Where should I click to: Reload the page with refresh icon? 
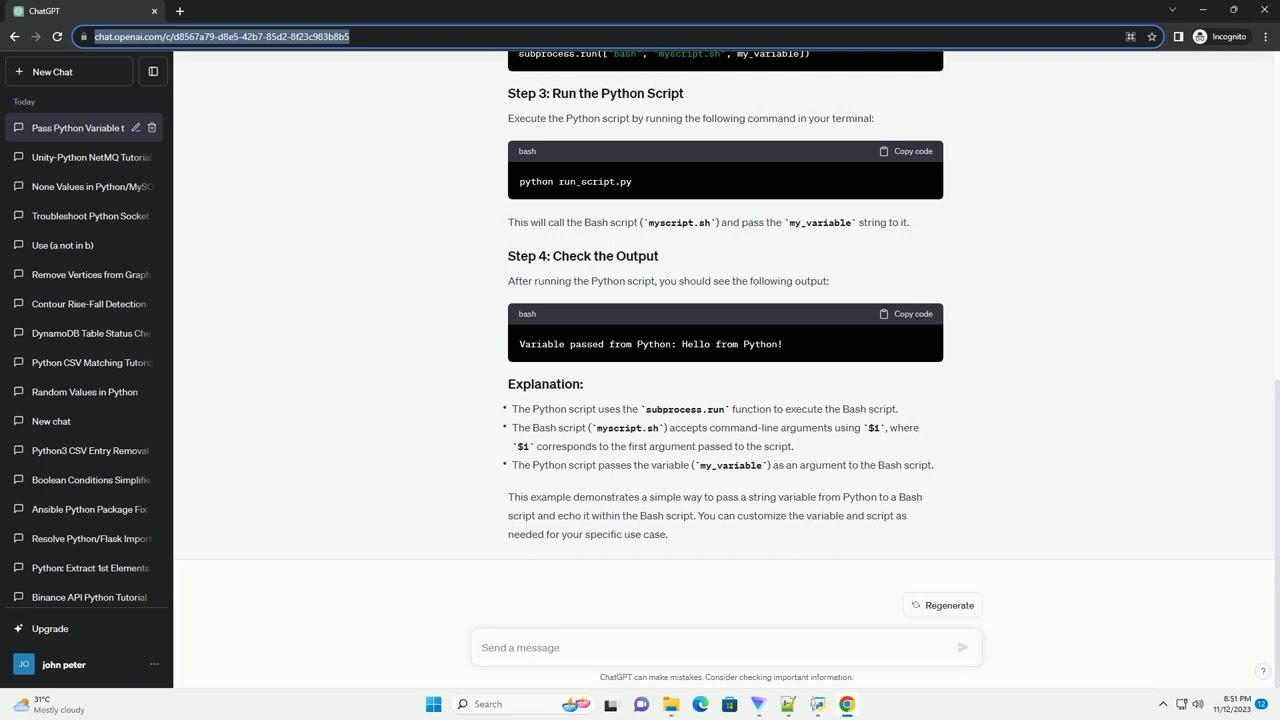click(57, 37)
